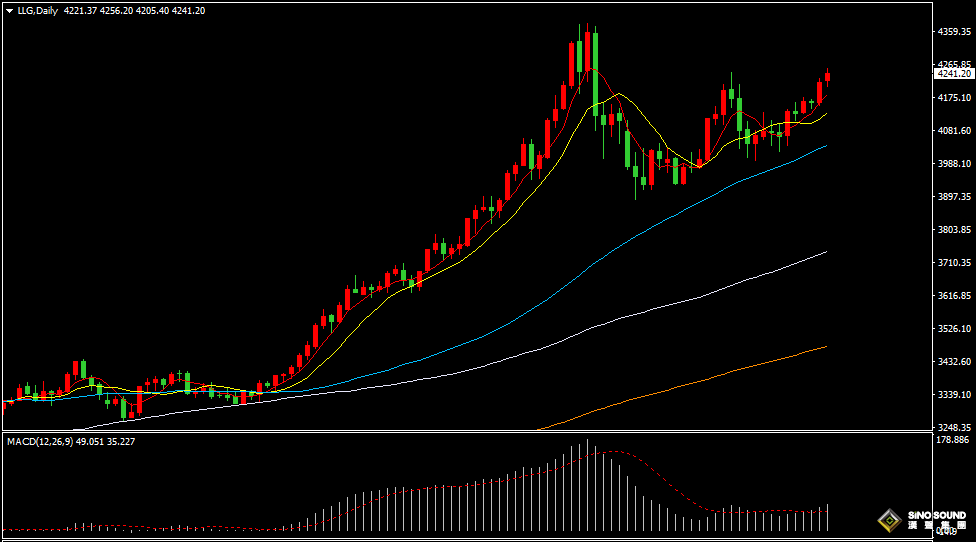Viewport: 976px width, 542px height.
Task: Click the tall green candle at the peak
Action: (x=595, y=70)
